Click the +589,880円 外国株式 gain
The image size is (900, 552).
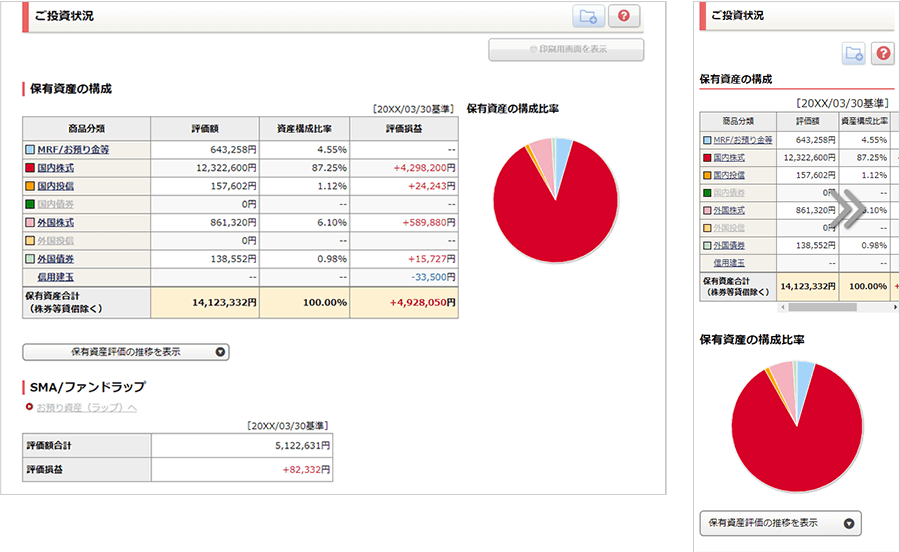(429, 223)
